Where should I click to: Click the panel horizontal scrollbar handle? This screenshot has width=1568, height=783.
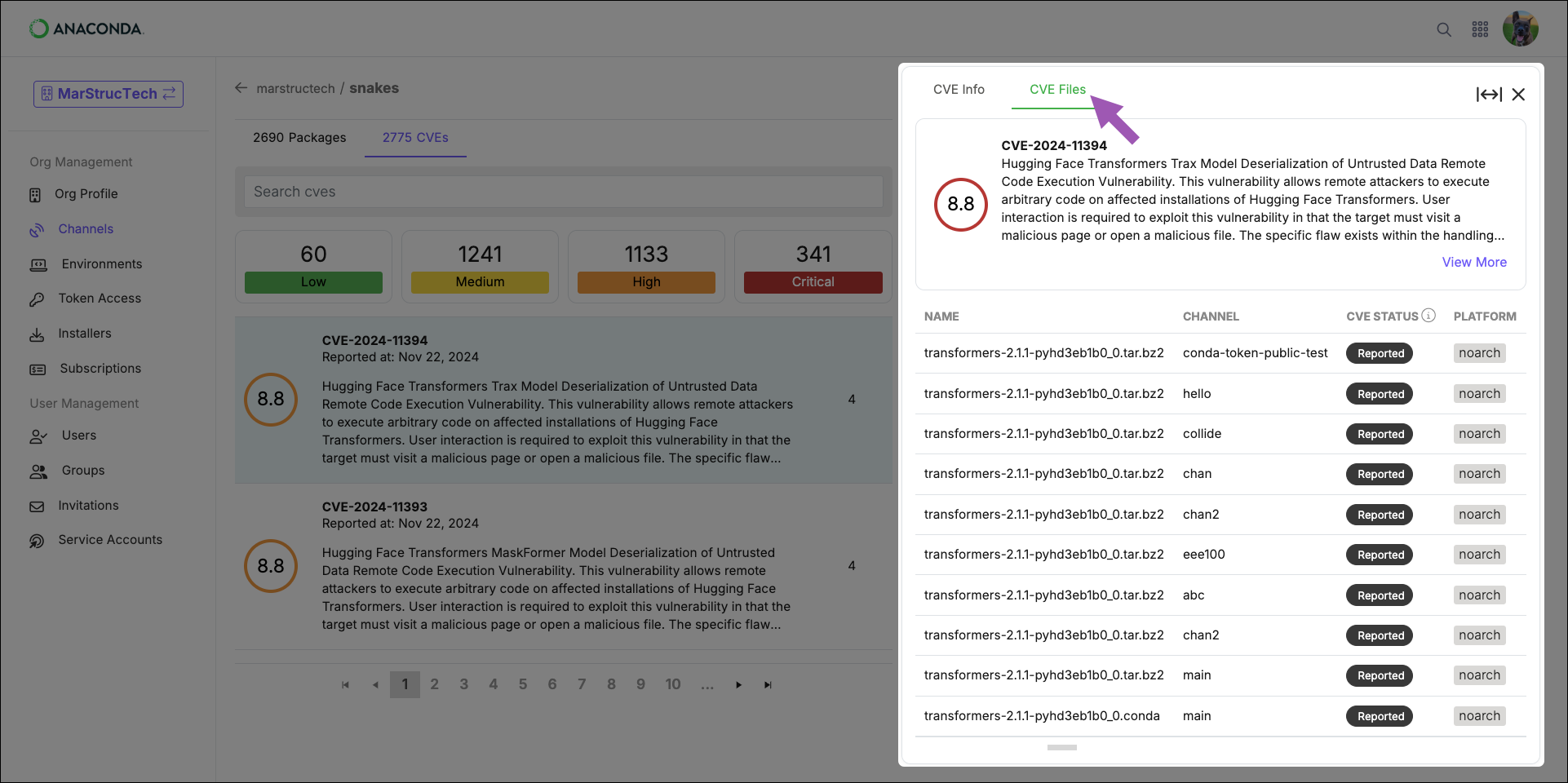coord(1062,747)
